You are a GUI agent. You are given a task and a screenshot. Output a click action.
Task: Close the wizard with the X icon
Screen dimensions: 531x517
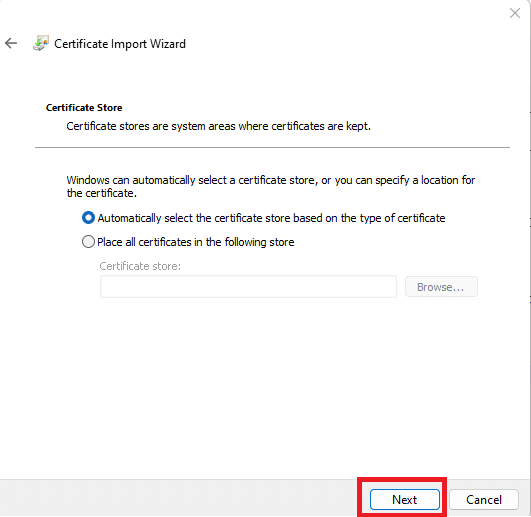(515, 13)
